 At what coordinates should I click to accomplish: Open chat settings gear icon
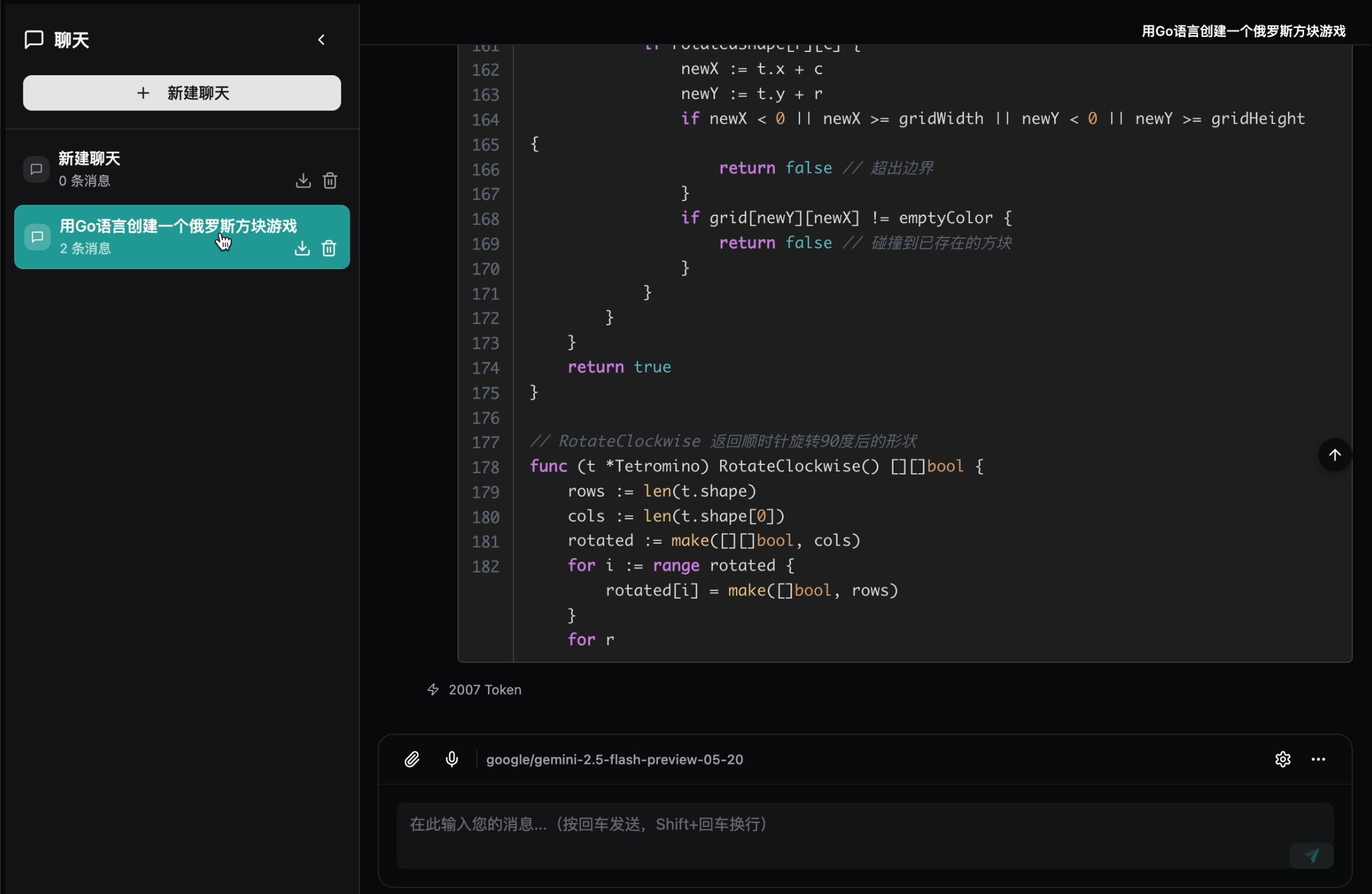click(1283, 759)
